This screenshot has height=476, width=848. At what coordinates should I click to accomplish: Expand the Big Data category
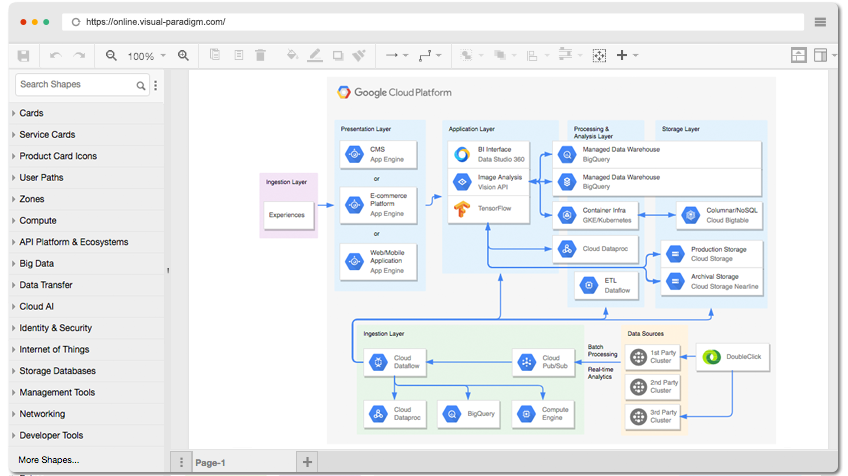(87, 263)
